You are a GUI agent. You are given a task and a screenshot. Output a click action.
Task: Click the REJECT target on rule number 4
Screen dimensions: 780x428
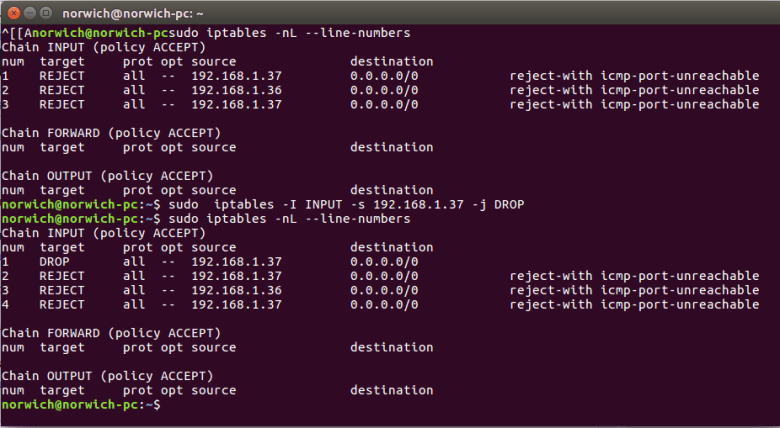coord(62,305)
